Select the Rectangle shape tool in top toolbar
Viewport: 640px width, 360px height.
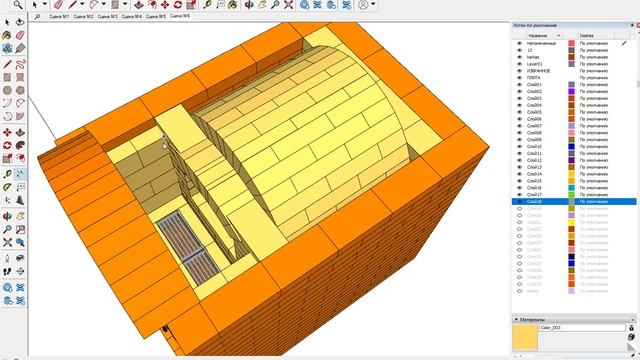(115, 5)
